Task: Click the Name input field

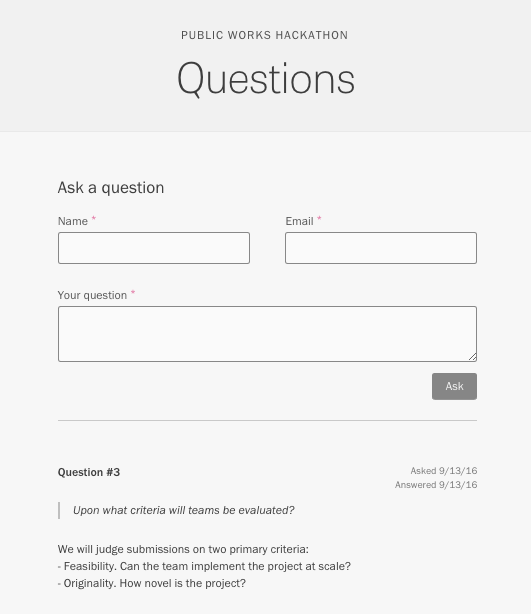Action: coord(154,248)
